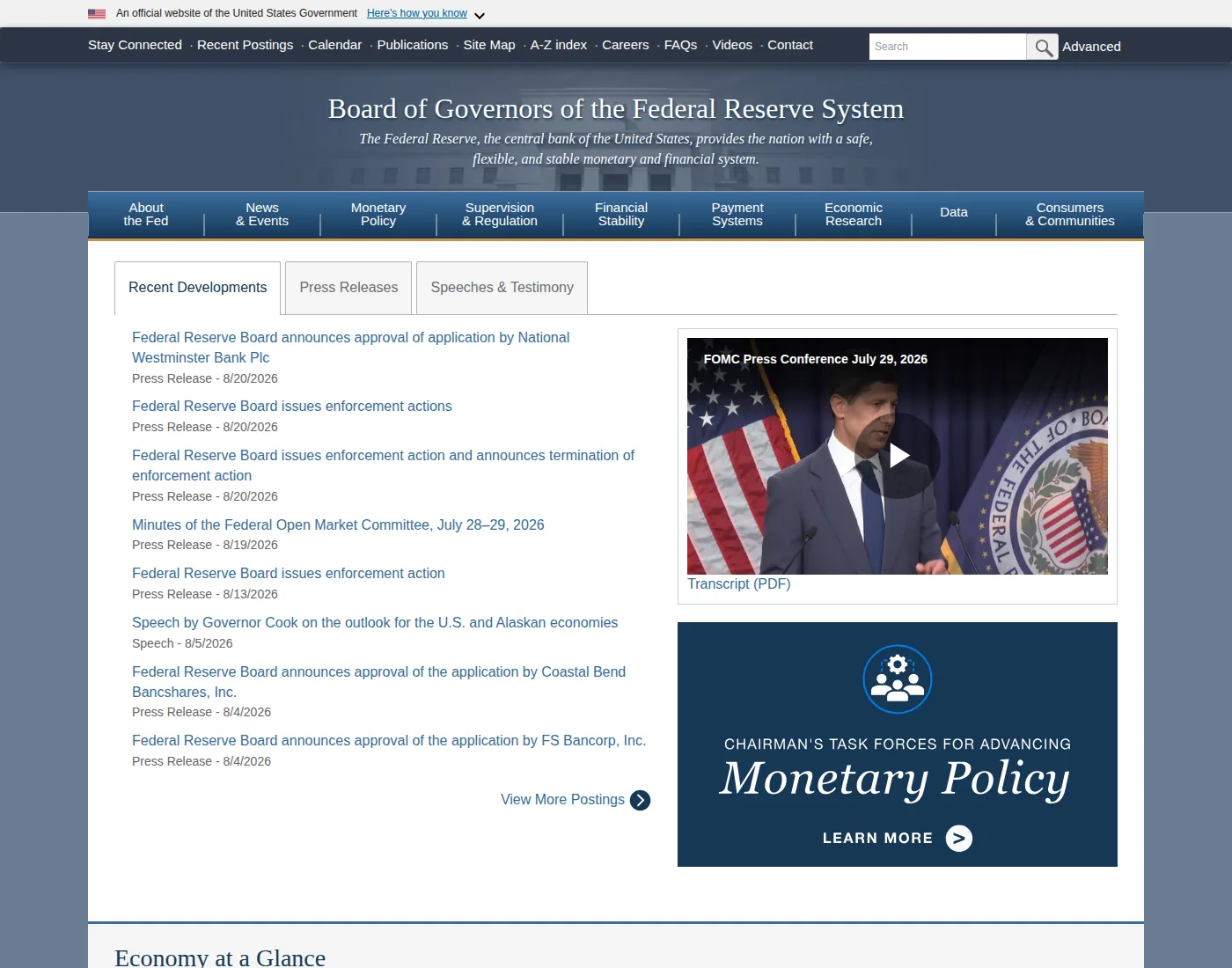Image resolution: width=1232 pixels, height=968 pixels.
Task: Click View More Postings link
Action: pos(562,800)
